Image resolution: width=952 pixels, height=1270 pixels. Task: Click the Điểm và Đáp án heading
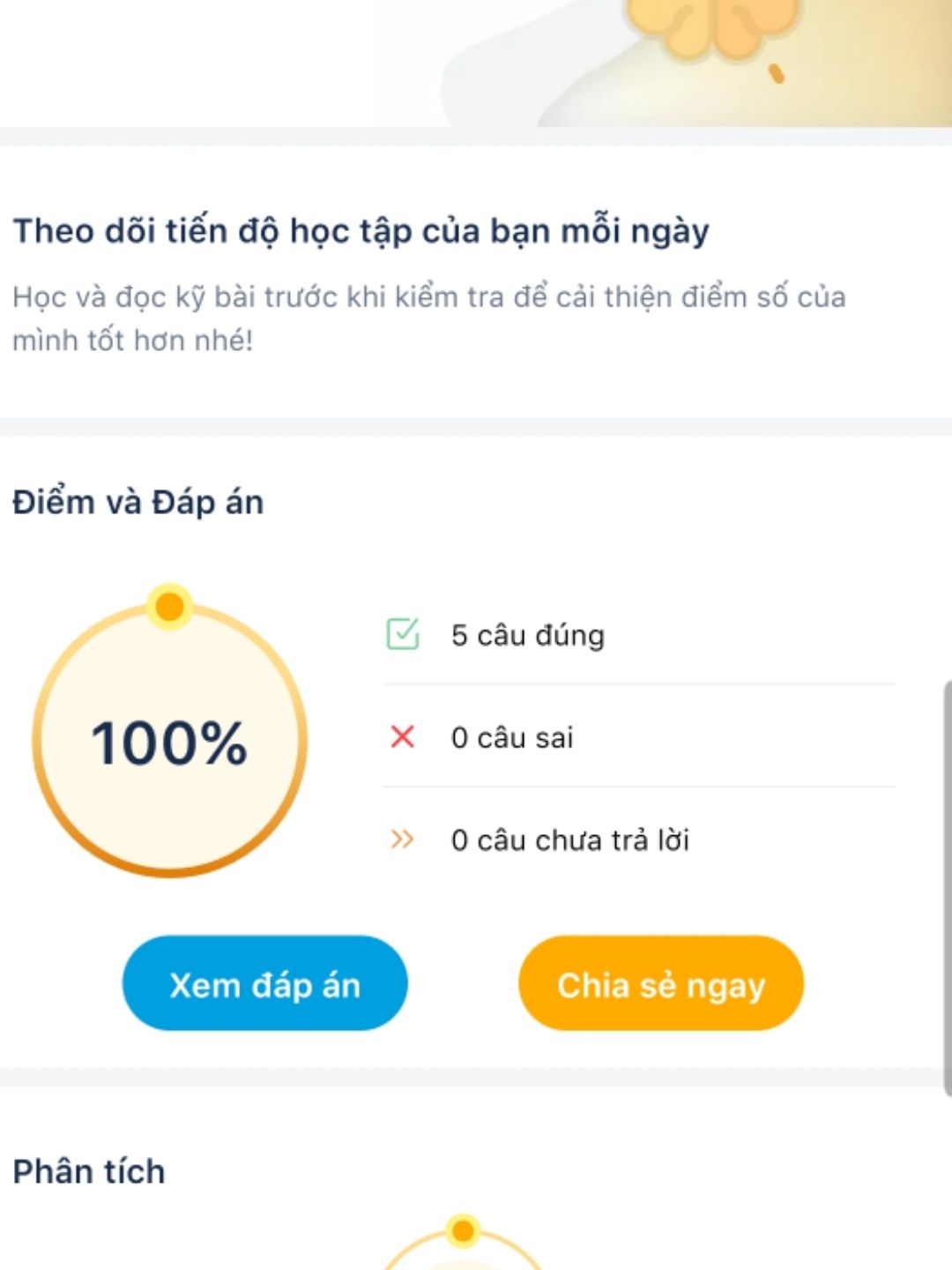tap(138, 502)
